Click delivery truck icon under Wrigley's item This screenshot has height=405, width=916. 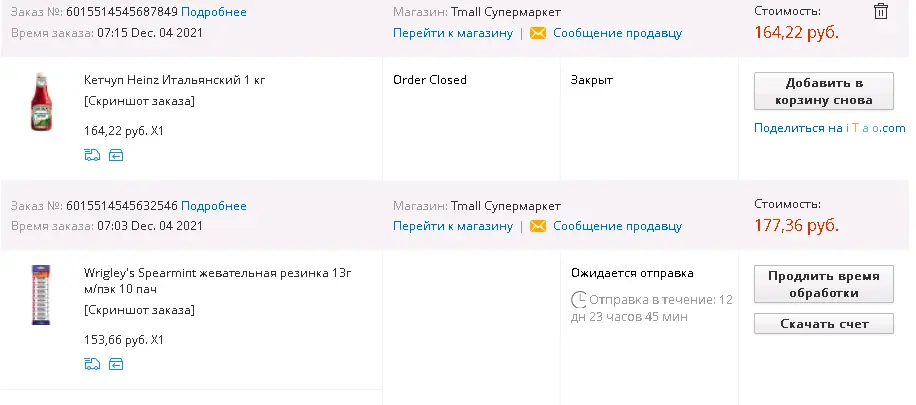click(x=92, y=364)
